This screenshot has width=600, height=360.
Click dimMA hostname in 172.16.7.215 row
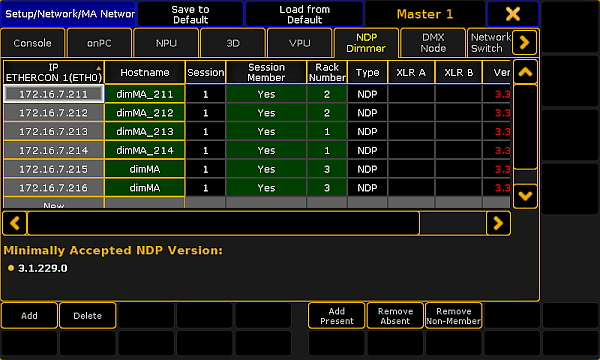(145, 169)
